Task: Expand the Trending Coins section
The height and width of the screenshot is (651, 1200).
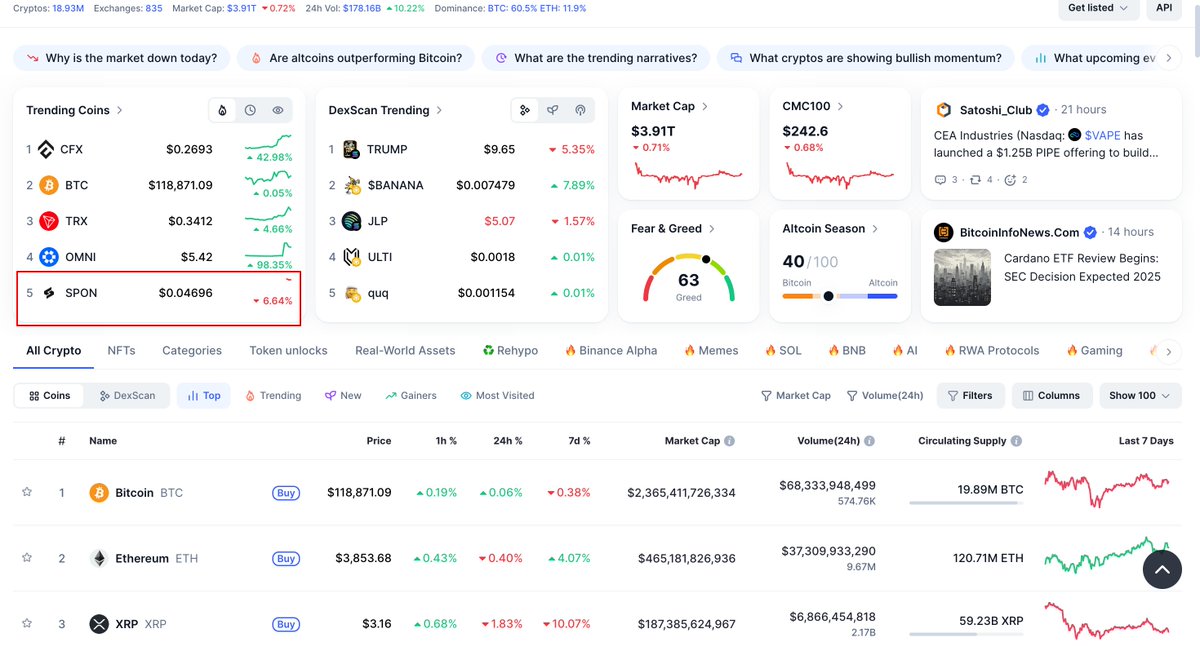Action: (x=75, y=110)
